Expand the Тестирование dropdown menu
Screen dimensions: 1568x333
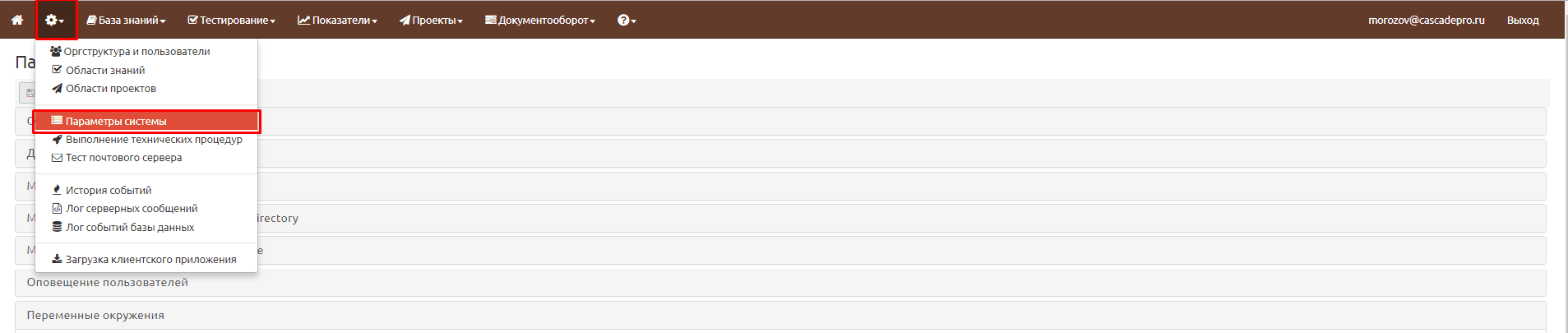click(231, 20)
